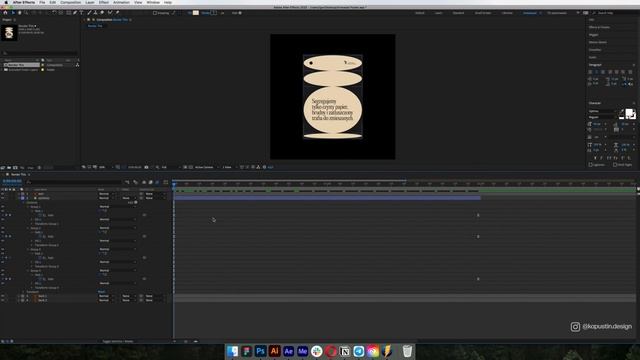Open the Effect menu
Screen dimensions: 640x360
(x=104, y=2)
